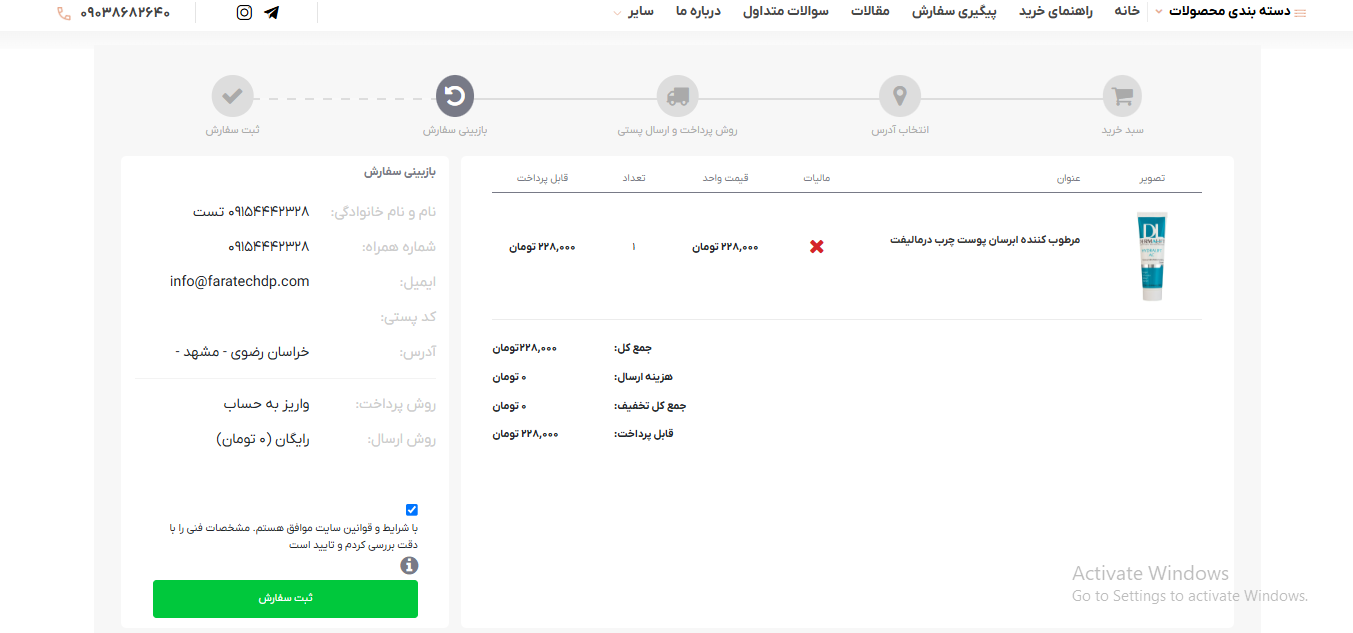Open the مقالات menu item
The width and height of the screenshot is (1353, 633).
coord(871,13)
